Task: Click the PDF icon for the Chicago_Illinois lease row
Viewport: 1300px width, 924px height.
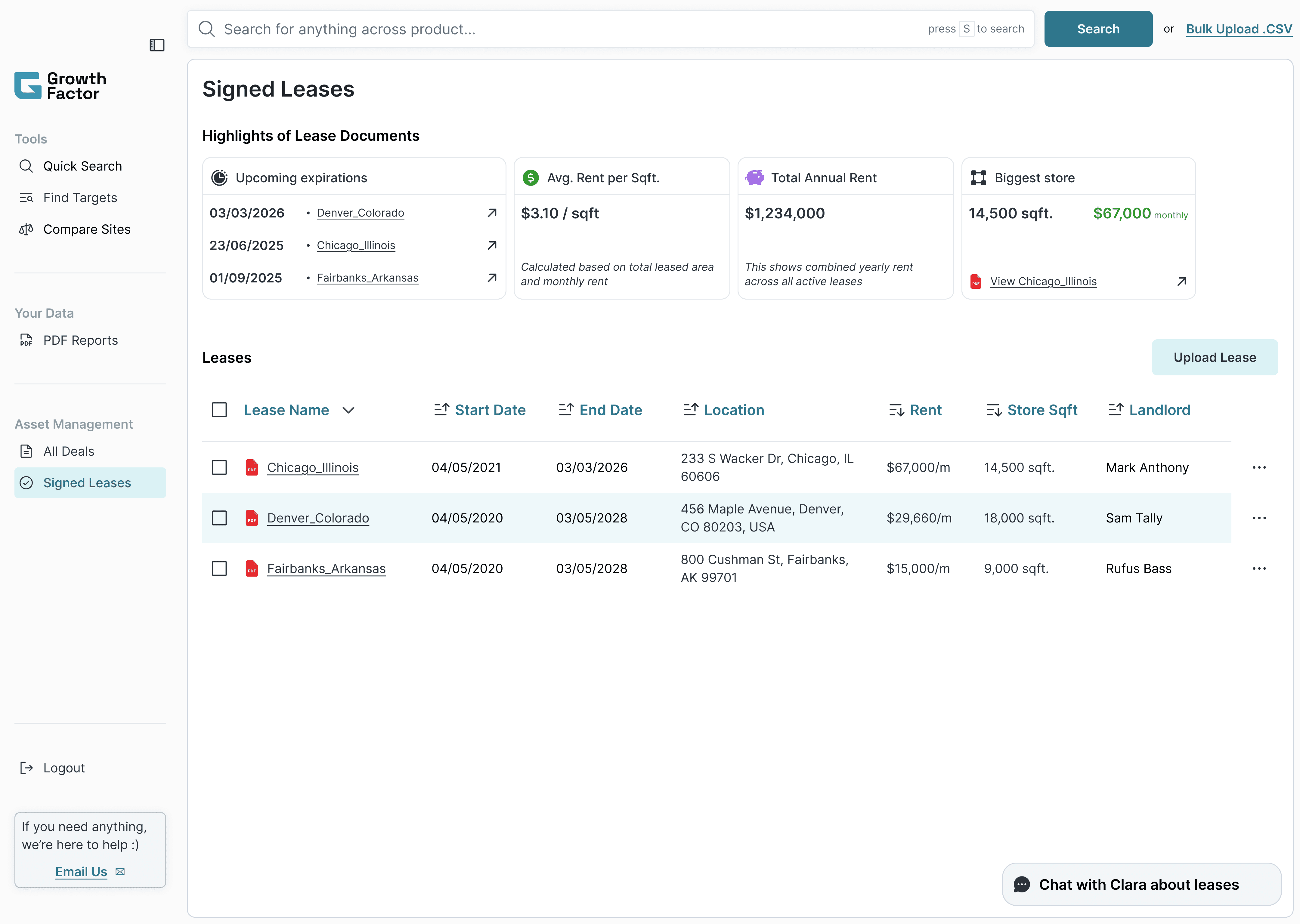Action: click(252, 467)
